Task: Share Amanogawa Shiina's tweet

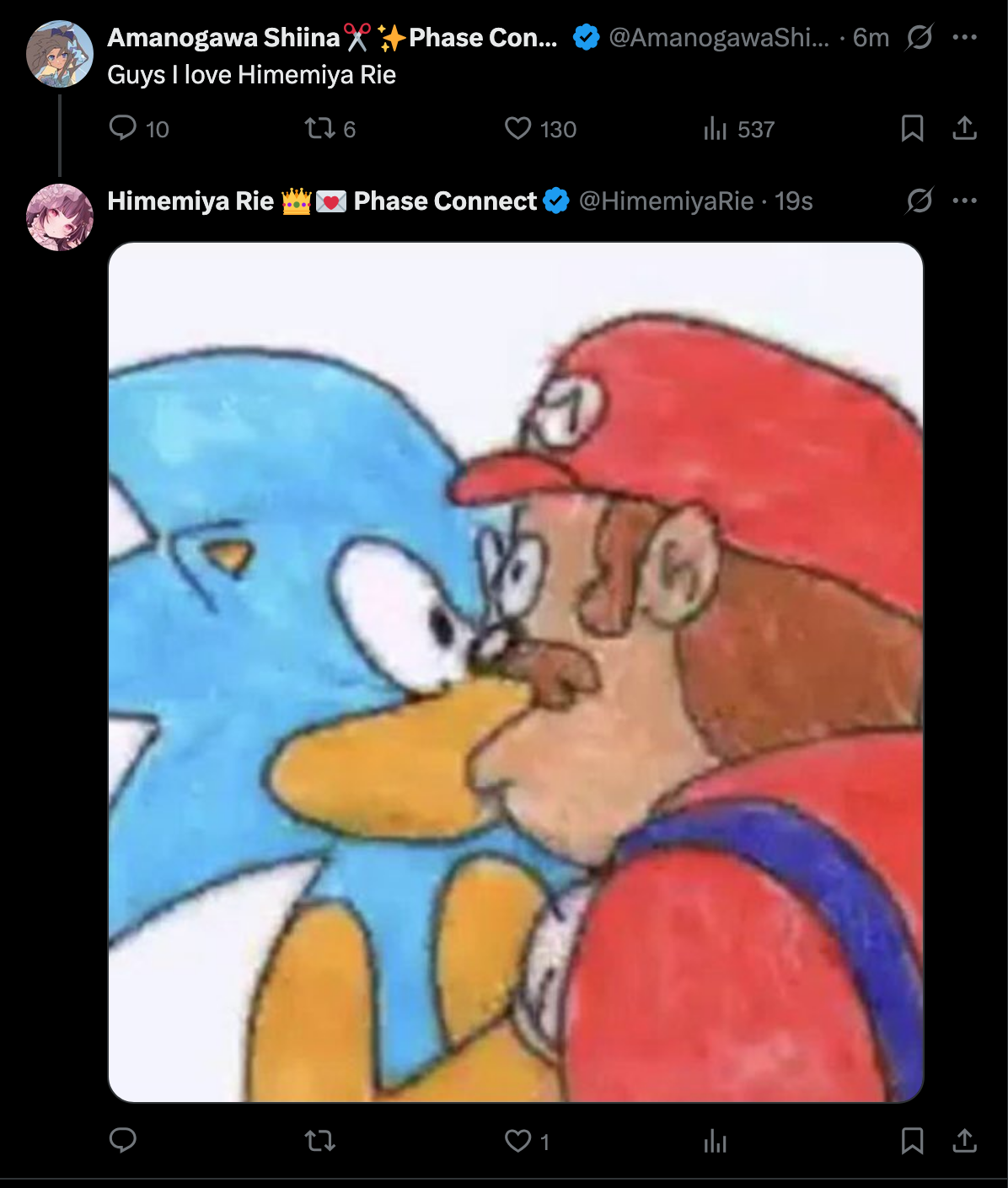Action: coord(964,128)
